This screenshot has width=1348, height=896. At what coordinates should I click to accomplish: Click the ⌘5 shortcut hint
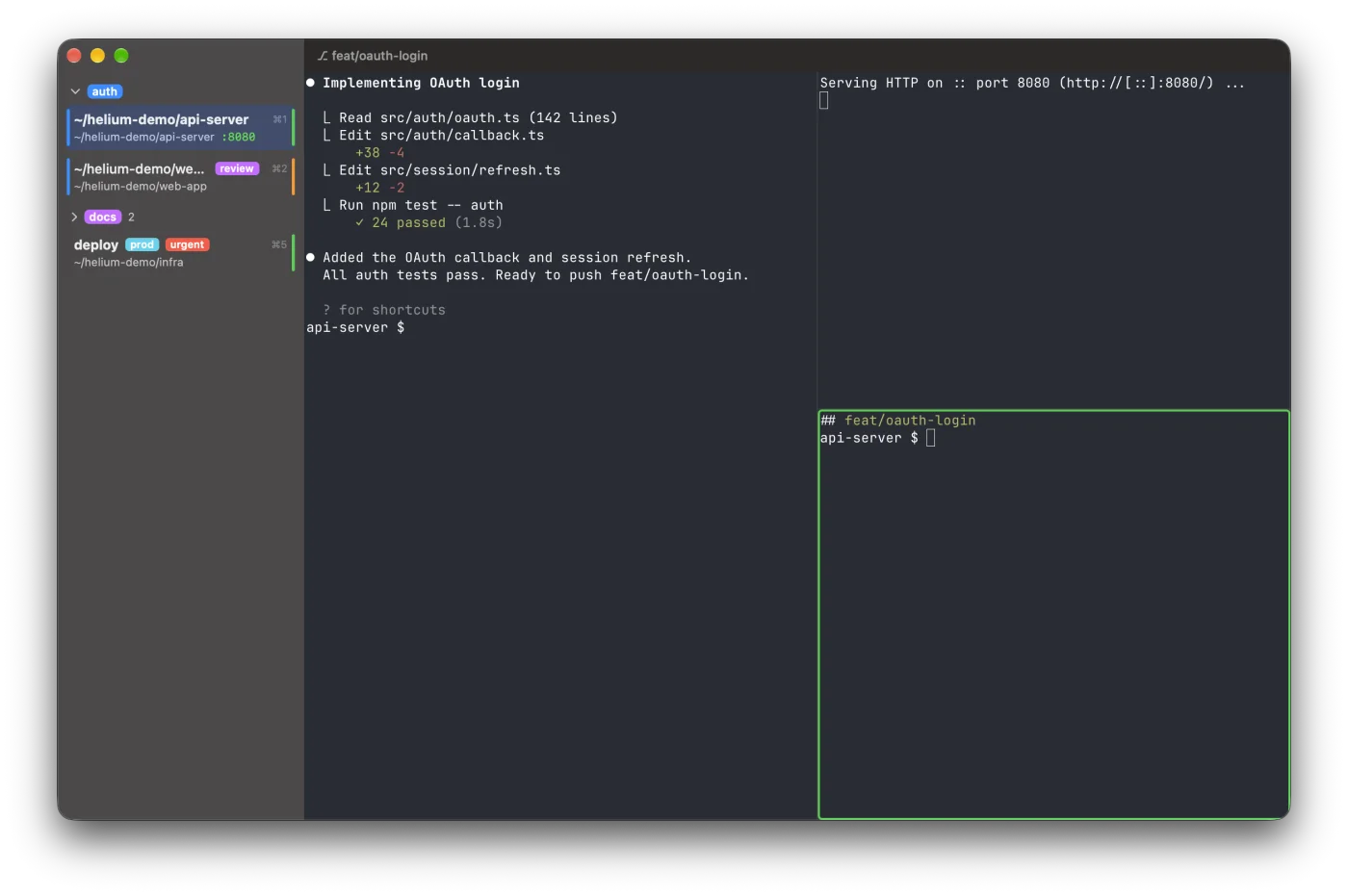point(279,244)
